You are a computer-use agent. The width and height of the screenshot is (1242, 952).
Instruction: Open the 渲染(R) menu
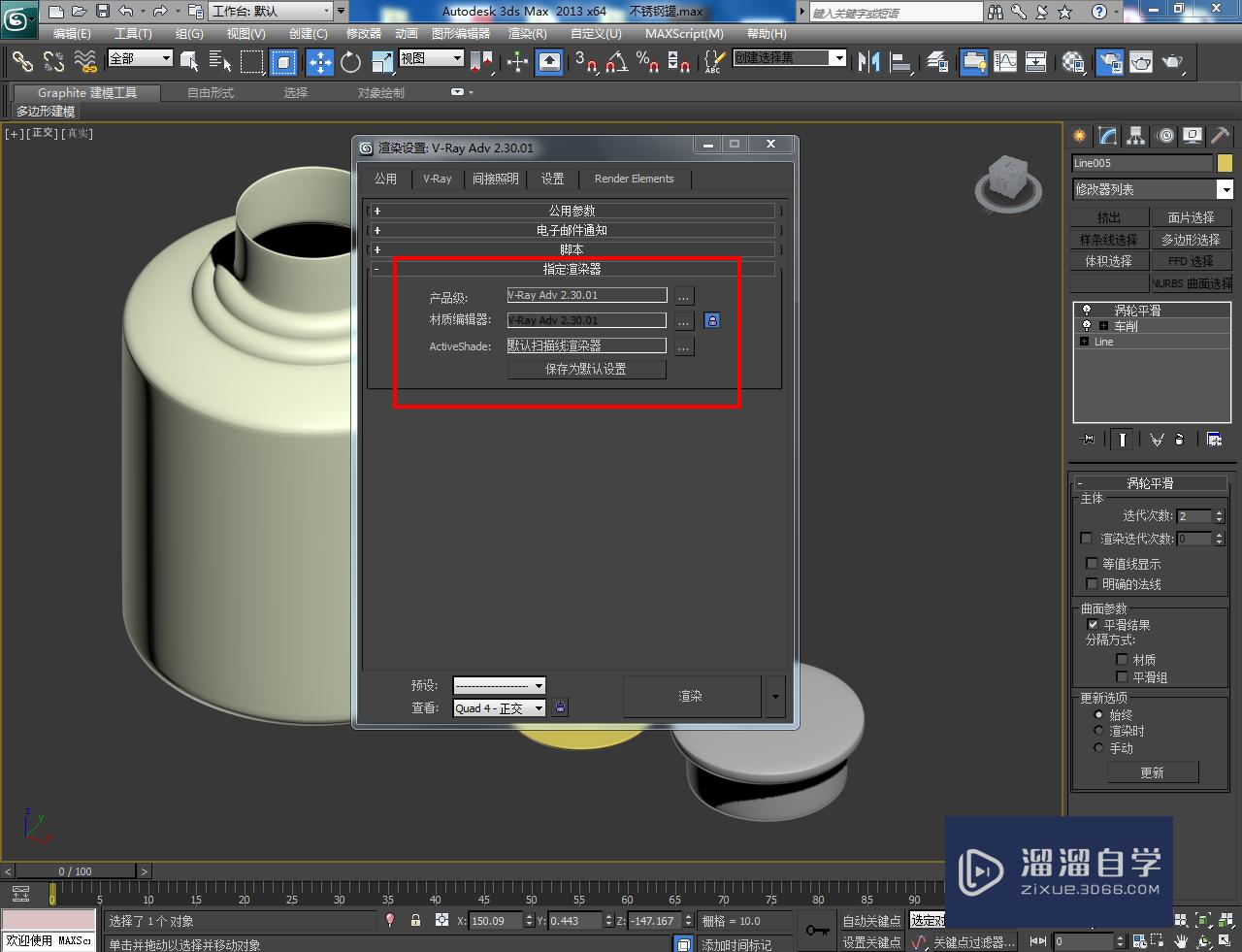[528, 33]
